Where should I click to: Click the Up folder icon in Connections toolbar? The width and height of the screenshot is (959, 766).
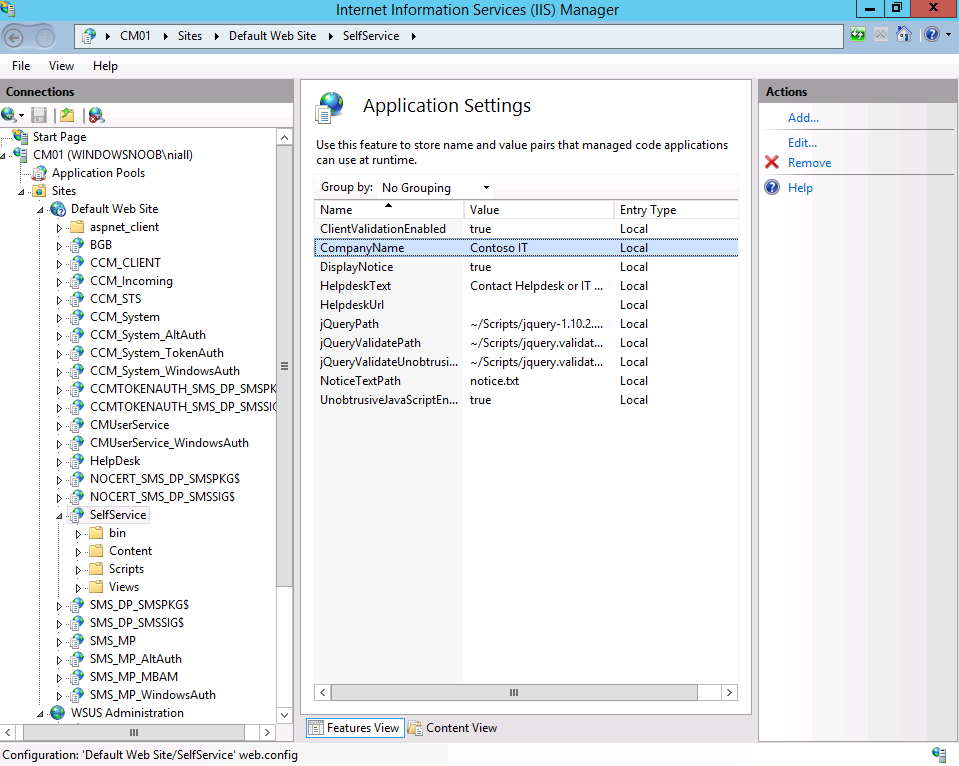coord(67,114)
